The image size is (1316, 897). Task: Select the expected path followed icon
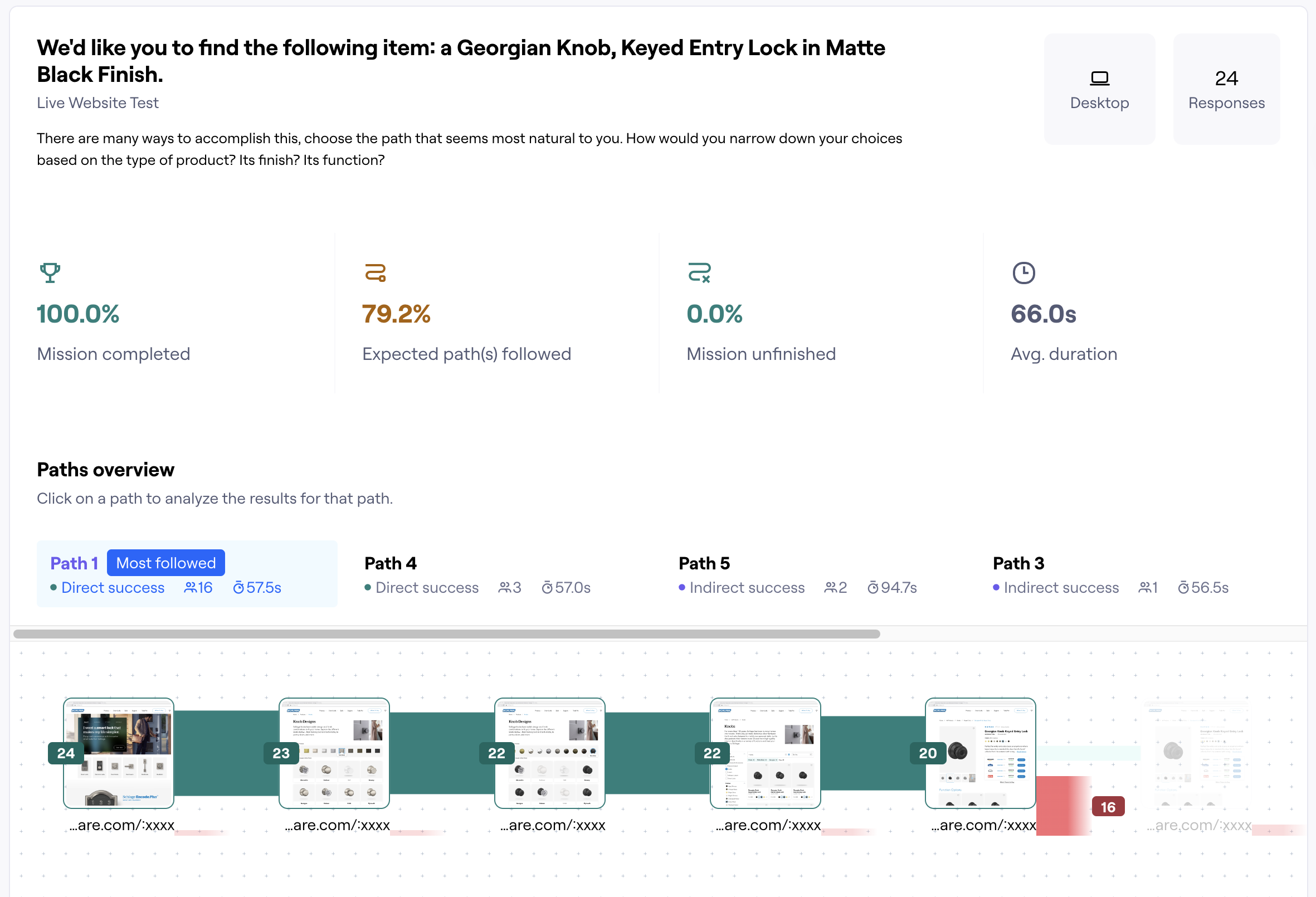[x=376, y=274]
